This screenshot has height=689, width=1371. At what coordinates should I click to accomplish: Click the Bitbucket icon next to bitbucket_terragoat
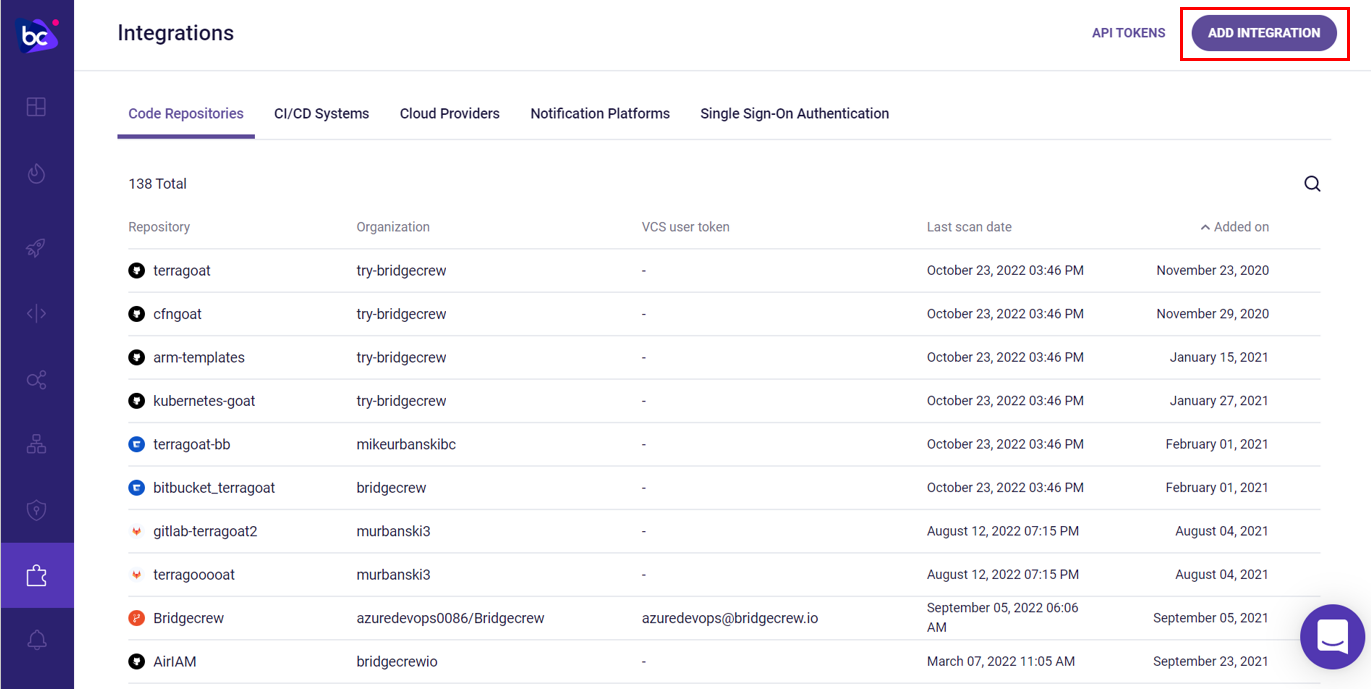[x=137, y=488]
